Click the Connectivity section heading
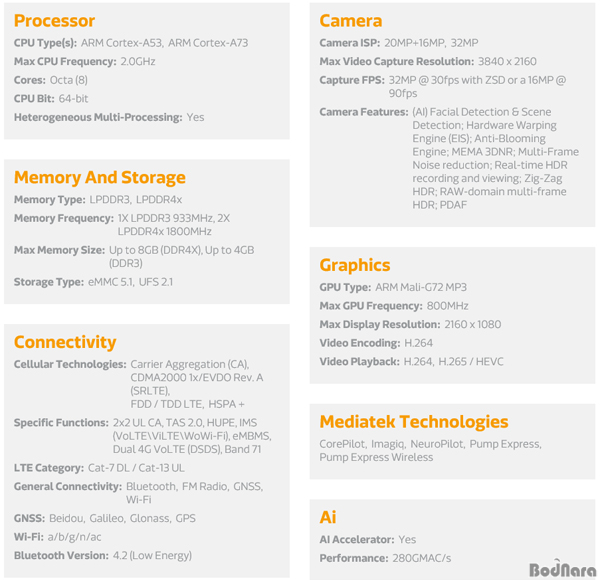Screen dimensions: 600x580 pyautogui.click(x=65, y=342)
